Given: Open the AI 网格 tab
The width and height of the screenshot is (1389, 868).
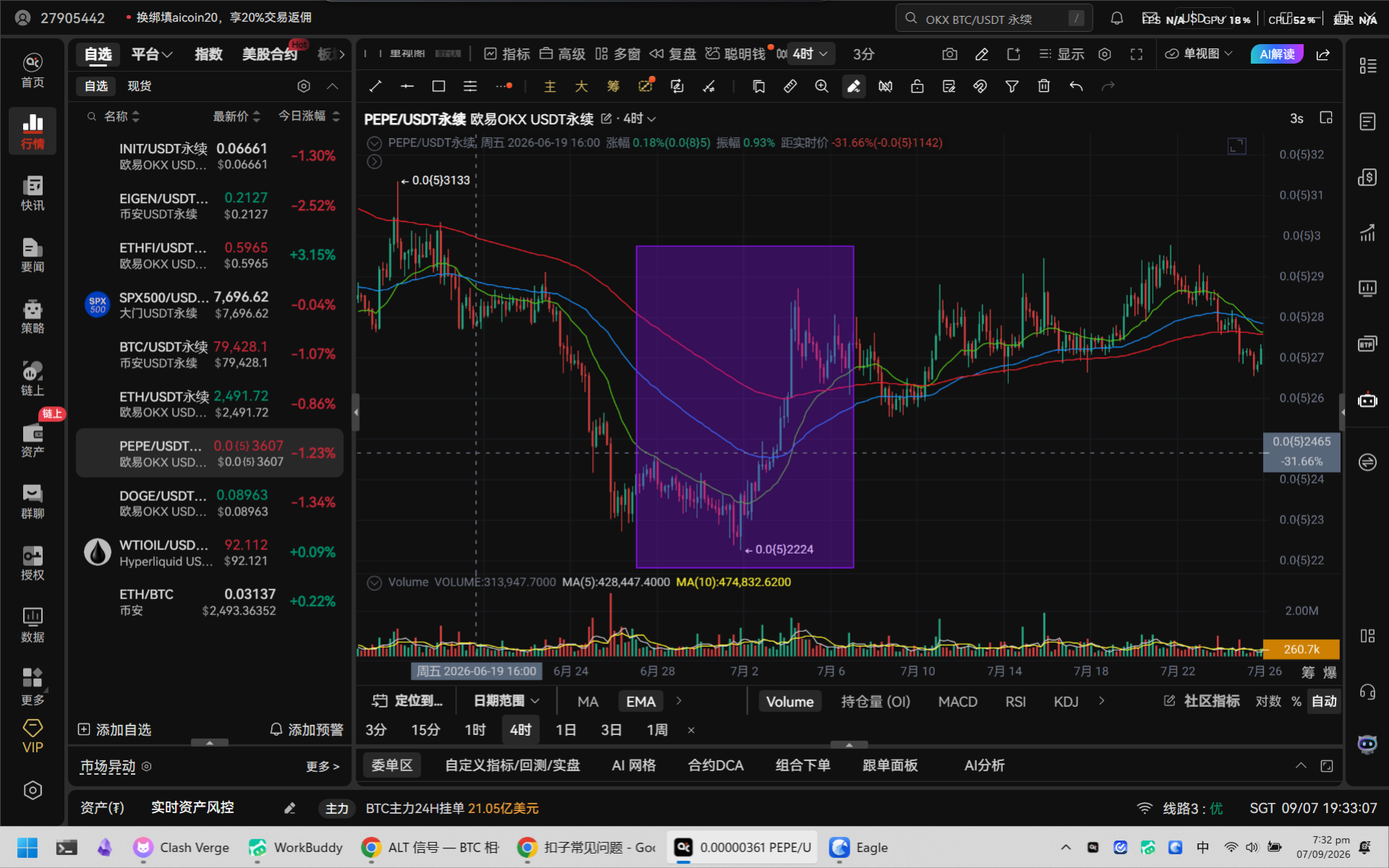Looking at the screenshot, I should (x=633, y=765).
